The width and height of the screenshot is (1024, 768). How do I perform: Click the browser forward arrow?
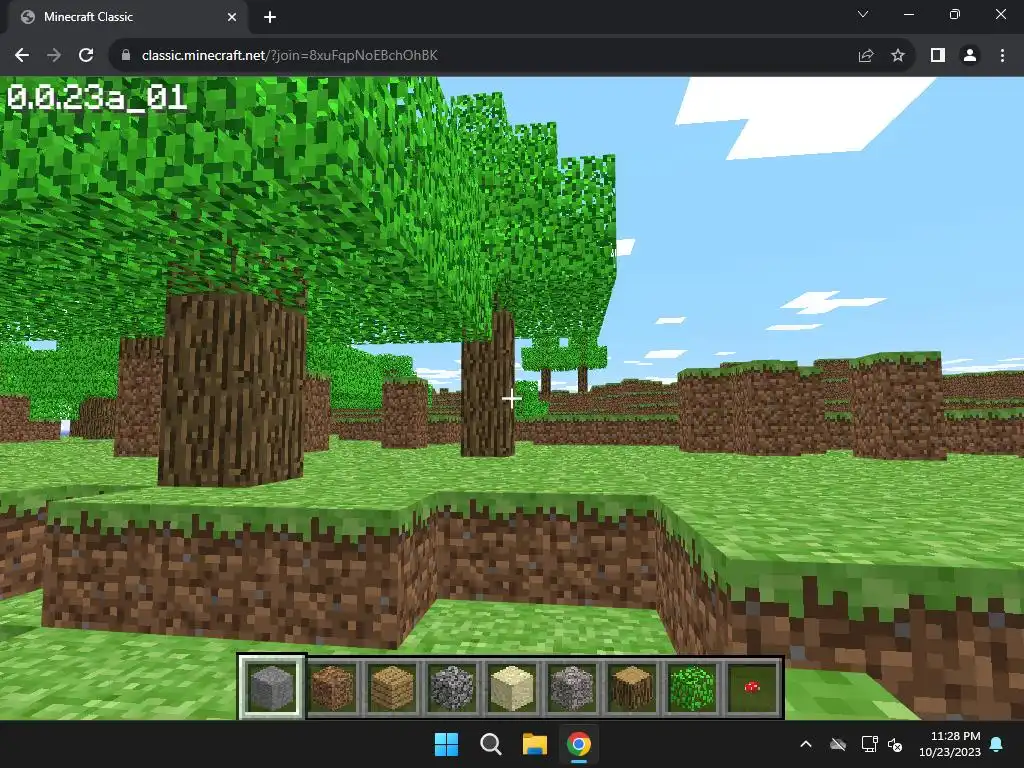54,56
